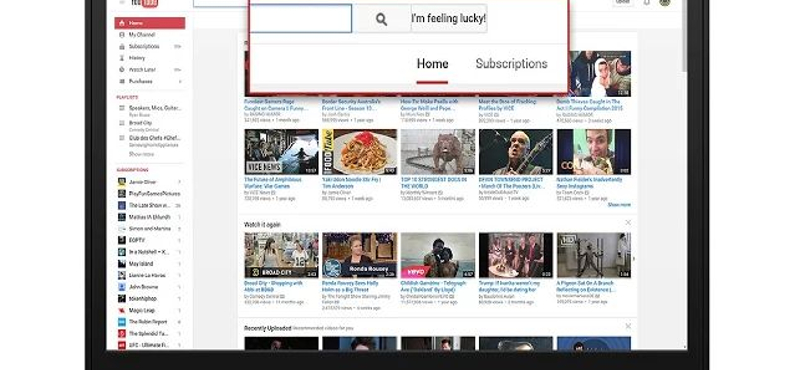
Task: Dismiss the Watch it again section
Action: [628, 223]
